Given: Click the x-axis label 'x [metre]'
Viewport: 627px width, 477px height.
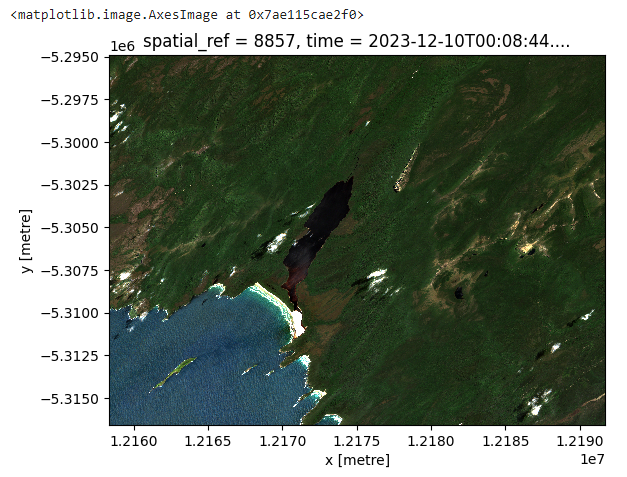Looking at the screenshot, I should click(357, 459).
